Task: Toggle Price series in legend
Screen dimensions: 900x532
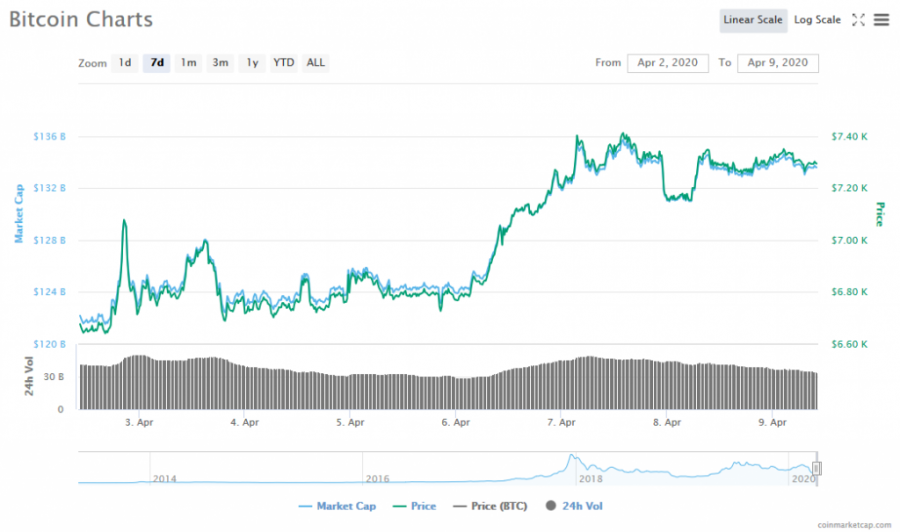Action: click(414, 506)
